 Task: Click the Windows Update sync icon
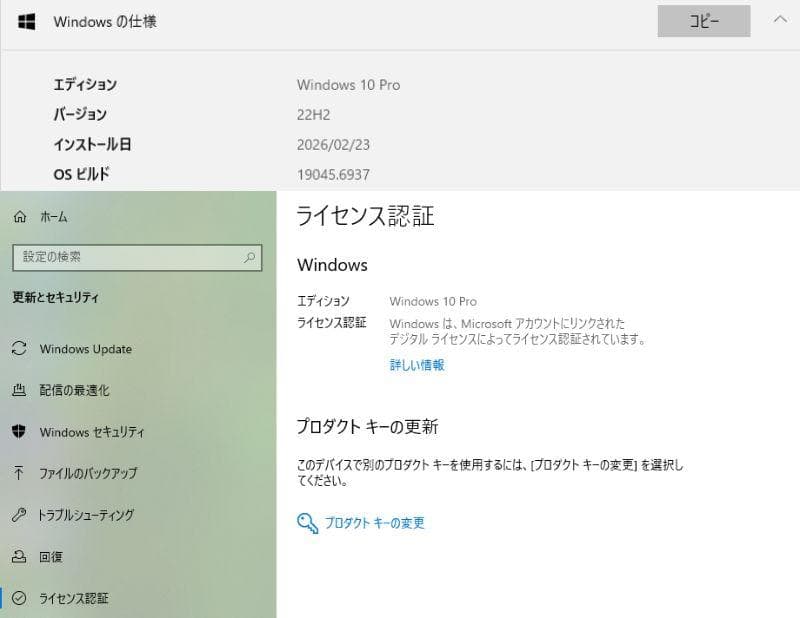(19, 349)
